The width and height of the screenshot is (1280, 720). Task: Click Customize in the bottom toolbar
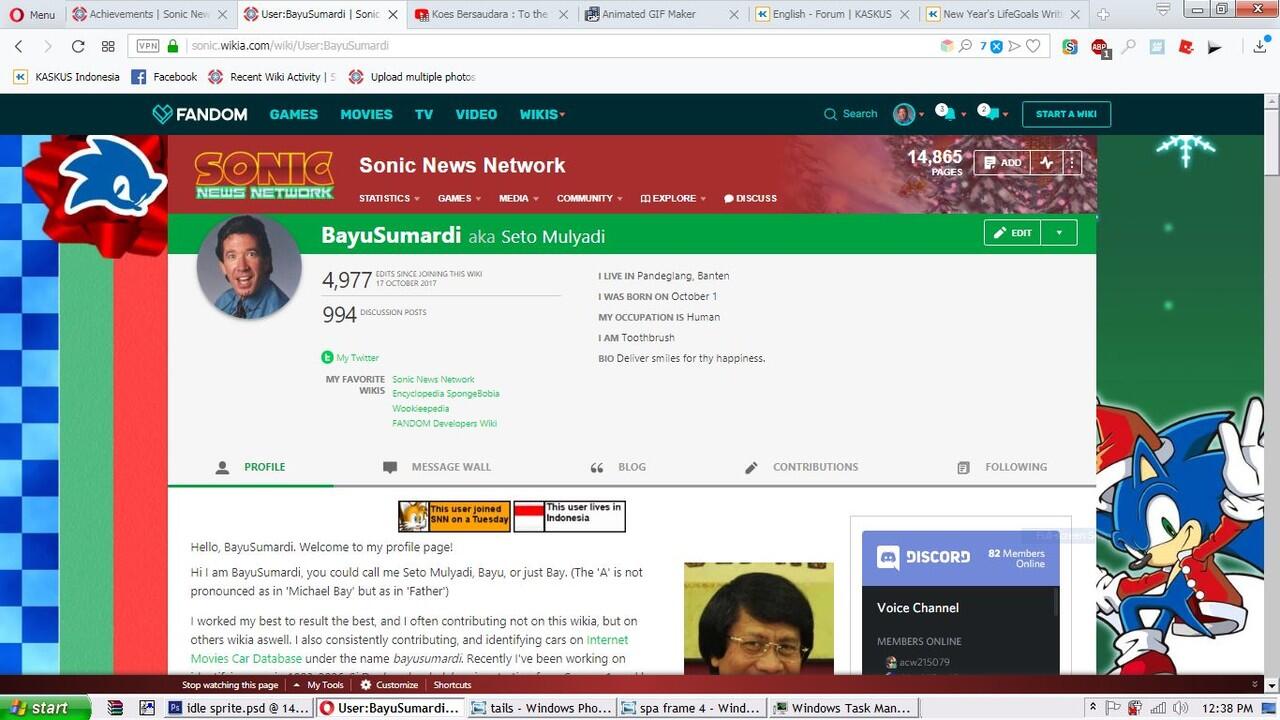point(389,685)
